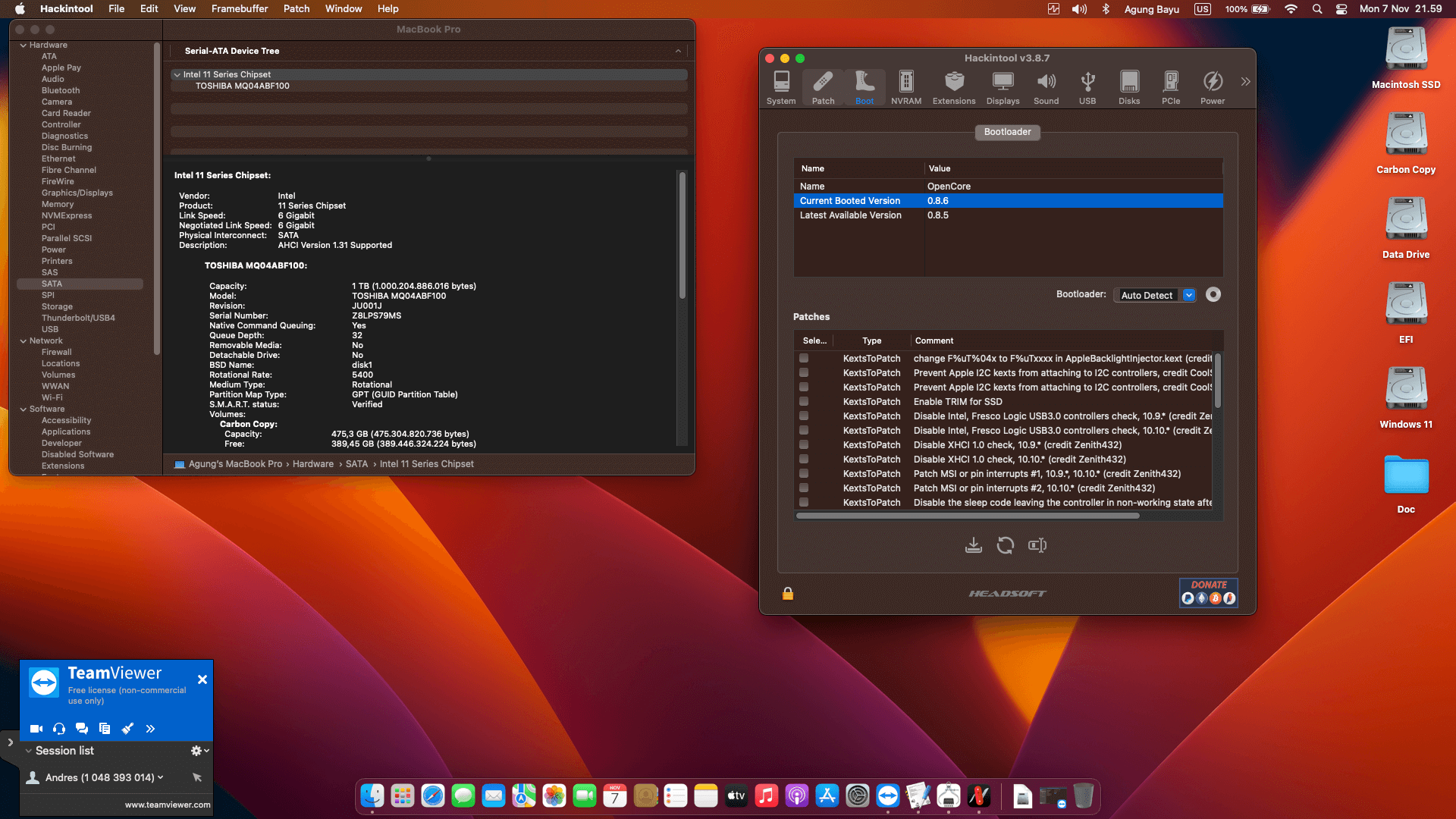Open www.teamviewer.com link
Screen dimensions: 1456x819
[168, 805]
